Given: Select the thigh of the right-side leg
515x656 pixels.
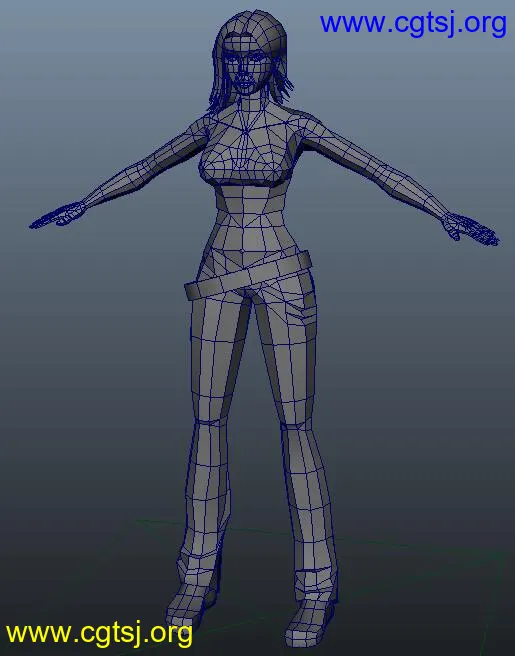Looking at the screenshot, I should 289,356.
